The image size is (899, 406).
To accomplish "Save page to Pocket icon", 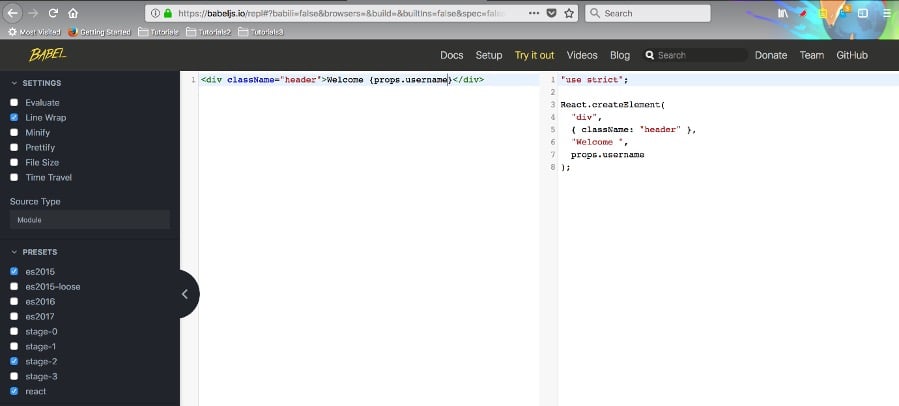I will click(551, 13).
